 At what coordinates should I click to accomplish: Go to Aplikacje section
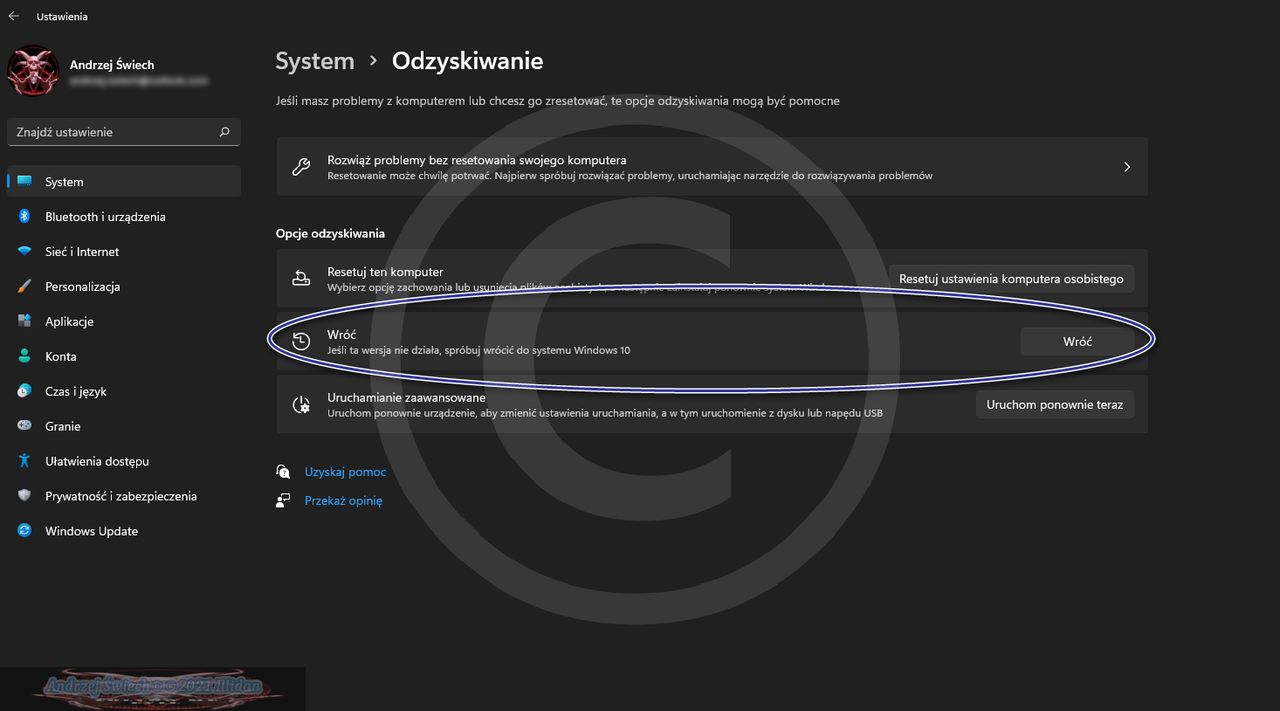pos(69,322)
